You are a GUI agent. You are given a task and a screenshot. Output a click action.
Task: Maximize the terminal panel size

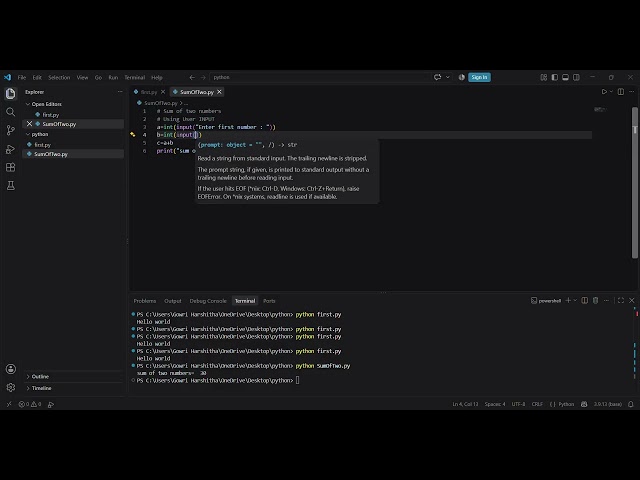[621, 300]
